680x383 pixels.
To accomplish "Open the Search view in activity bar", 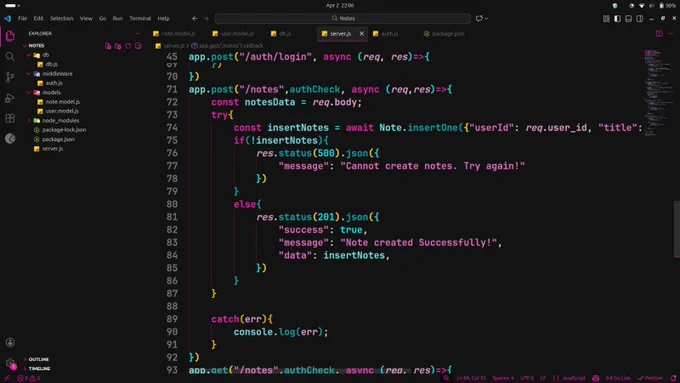I will pyautogui.click(x=10, y=56).
